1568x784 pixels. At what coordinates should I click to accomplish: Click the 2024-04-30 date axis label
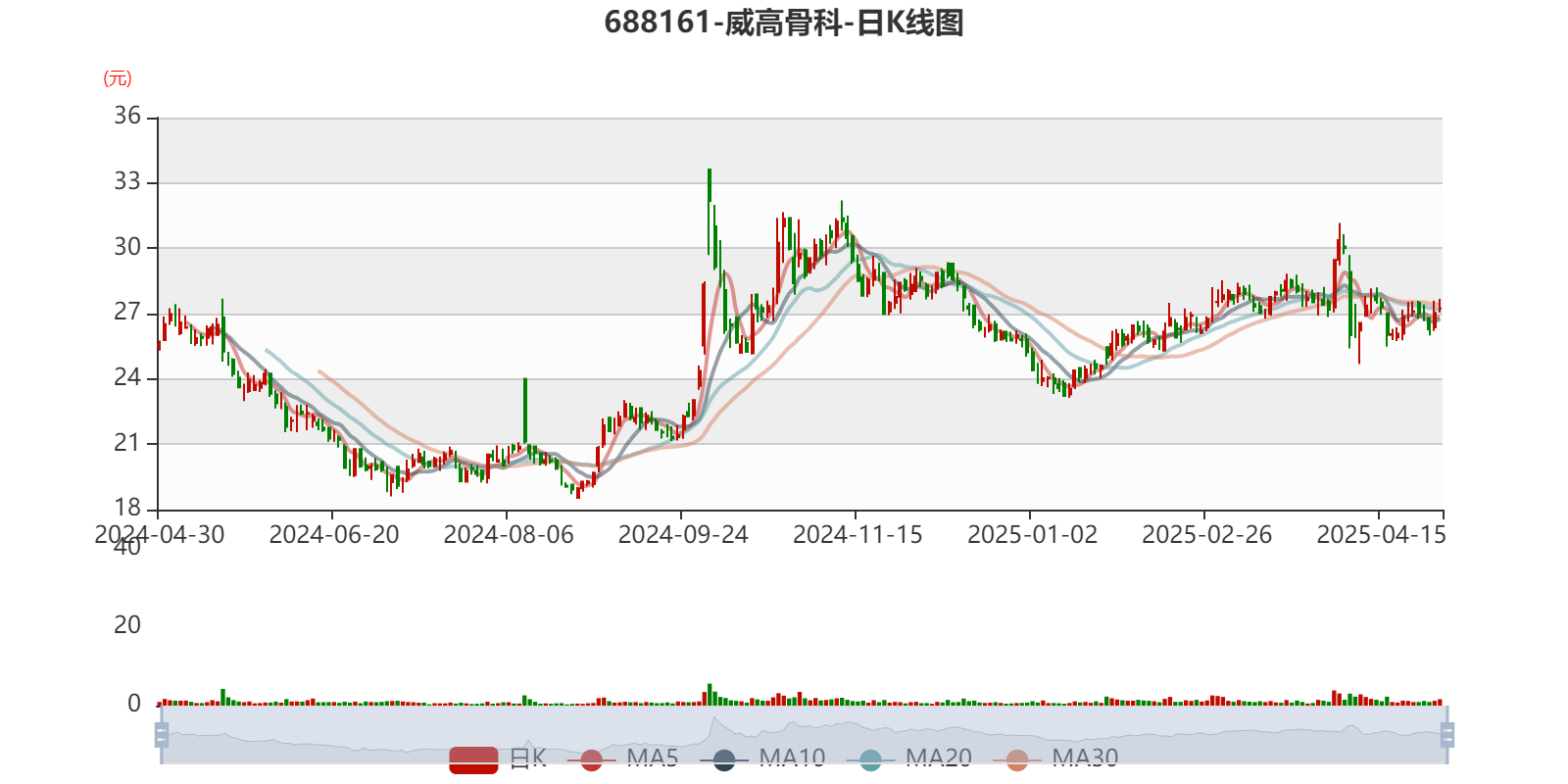tap(159, 534)
